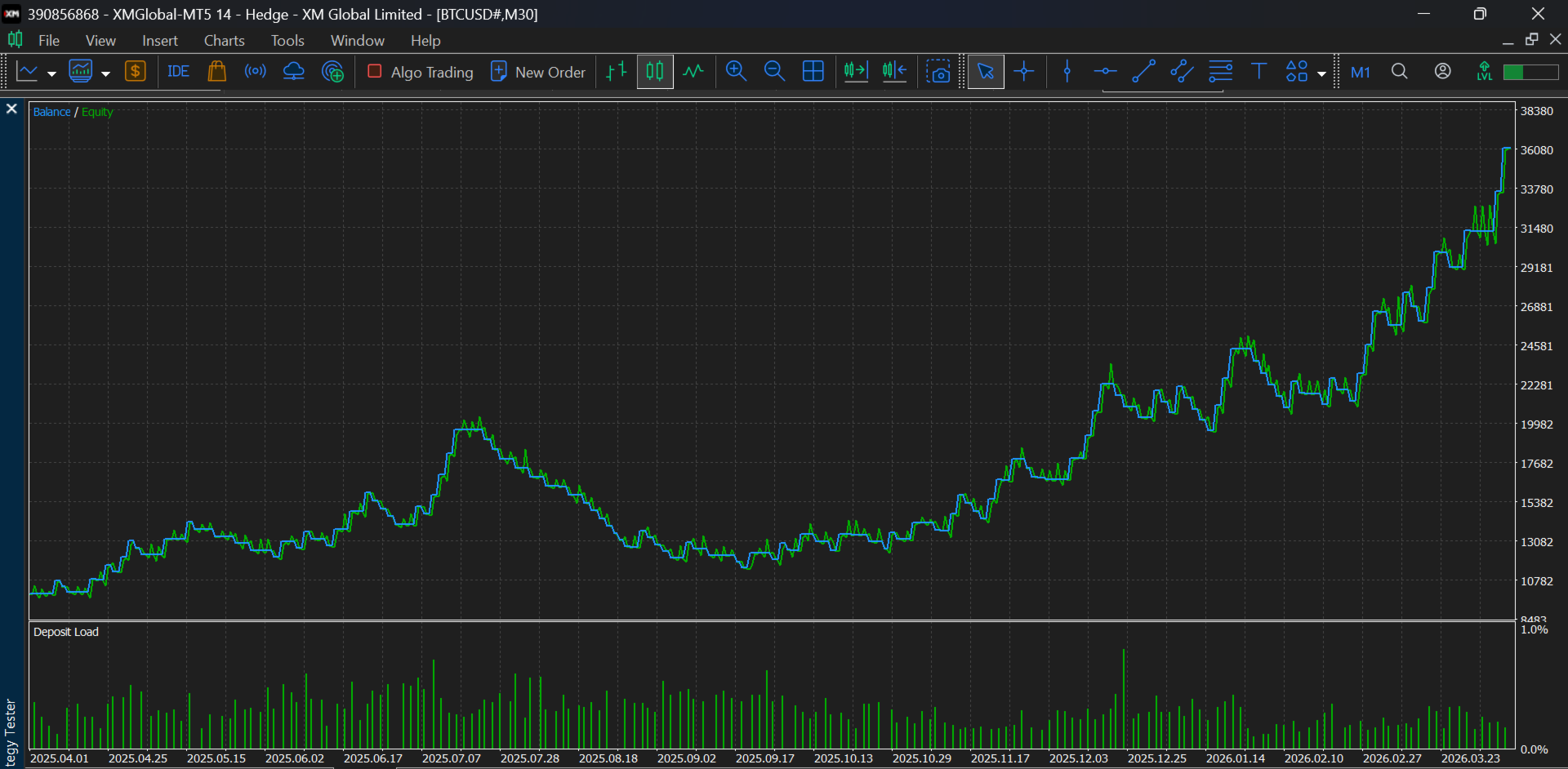Toggle chart shift from right edge
This screenshot has height=769, width=1568.
point(895,72)
